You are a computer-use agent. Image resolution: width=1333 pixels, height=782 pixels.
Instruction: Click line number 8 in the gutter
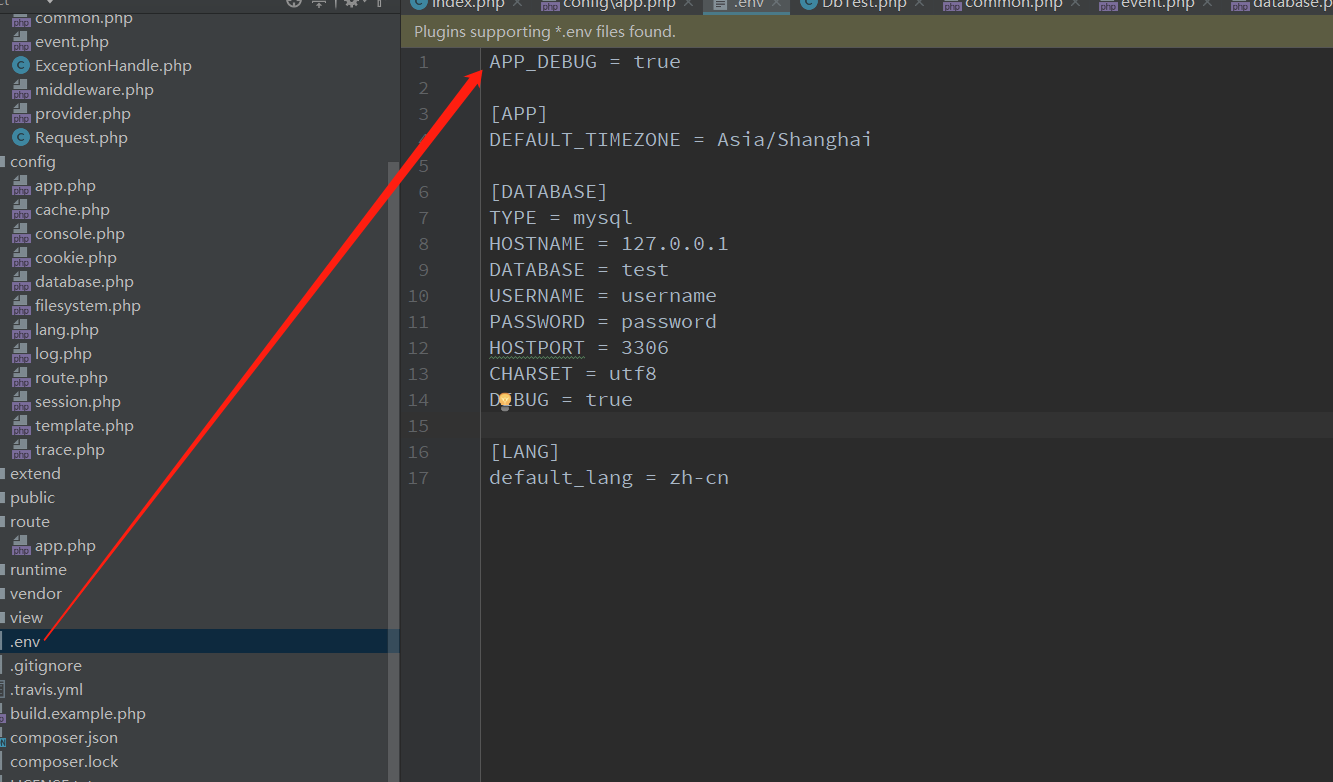tap(422, 243)
